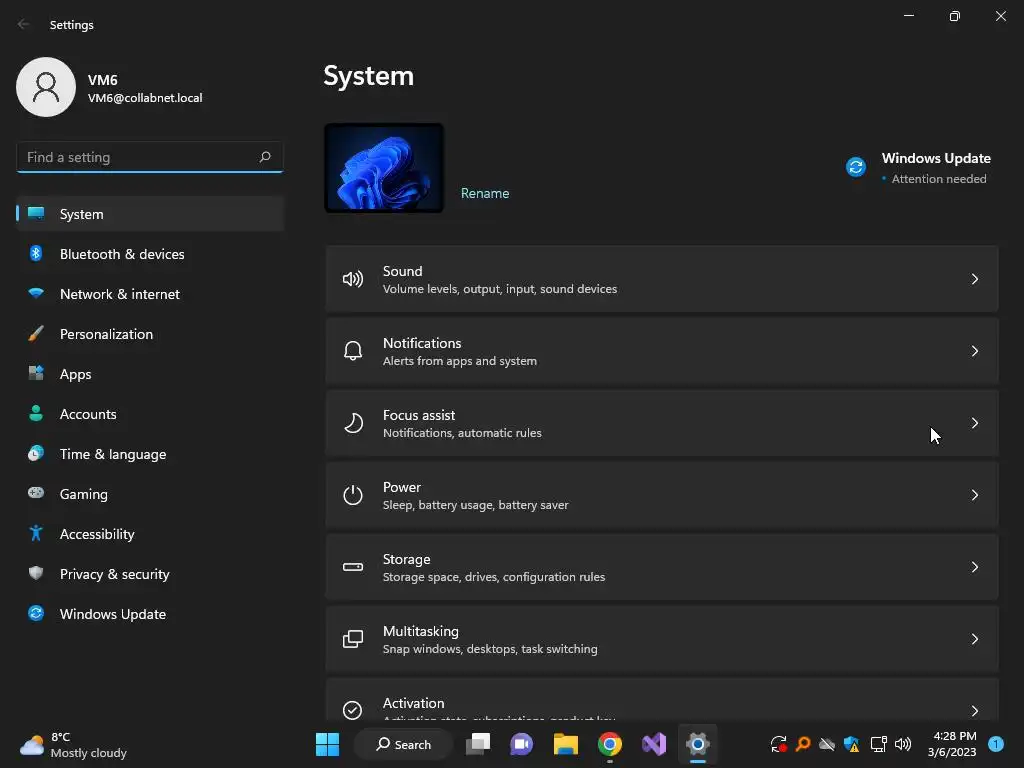
Task: Open Storage settings via its chevron
Action: click(x=974, y=567)
